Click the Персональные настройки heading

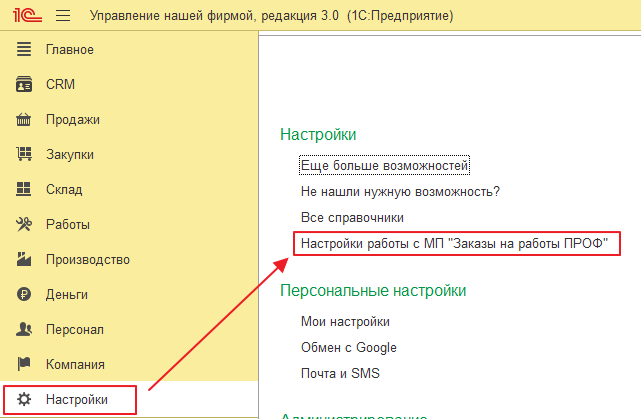click(x=373, y=291)
